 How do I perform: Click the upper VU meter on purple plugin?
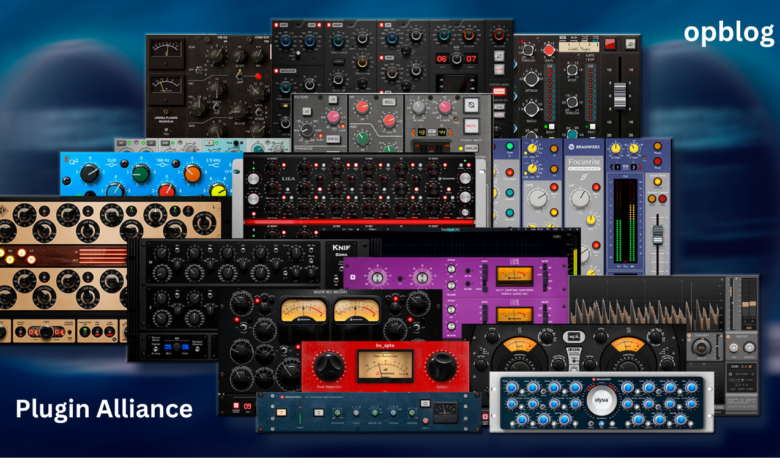(x=514, y=276)
